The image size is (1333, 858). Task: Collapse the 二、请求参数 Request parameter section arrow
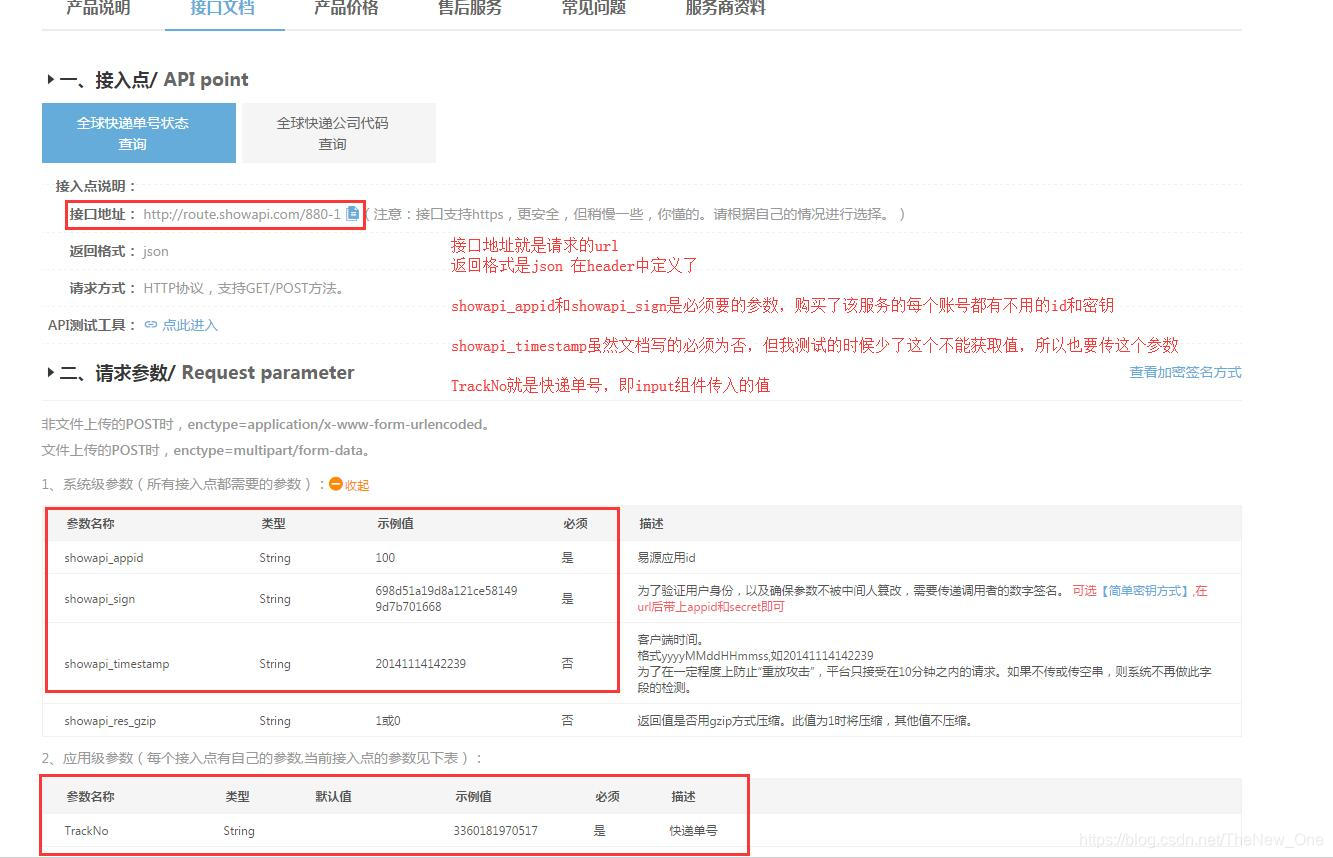click(x=50, y=373)
